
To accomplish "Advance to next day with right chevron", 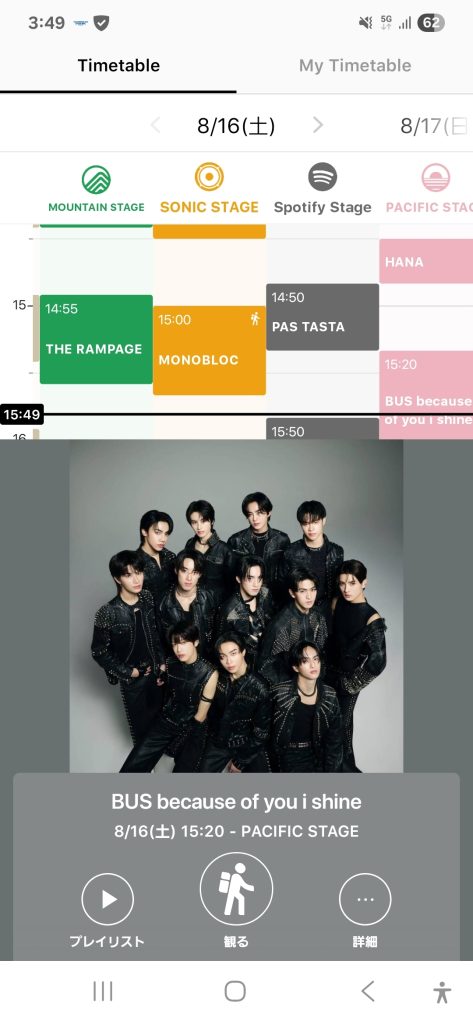I will pyautogui.click(x=318, y=125).
